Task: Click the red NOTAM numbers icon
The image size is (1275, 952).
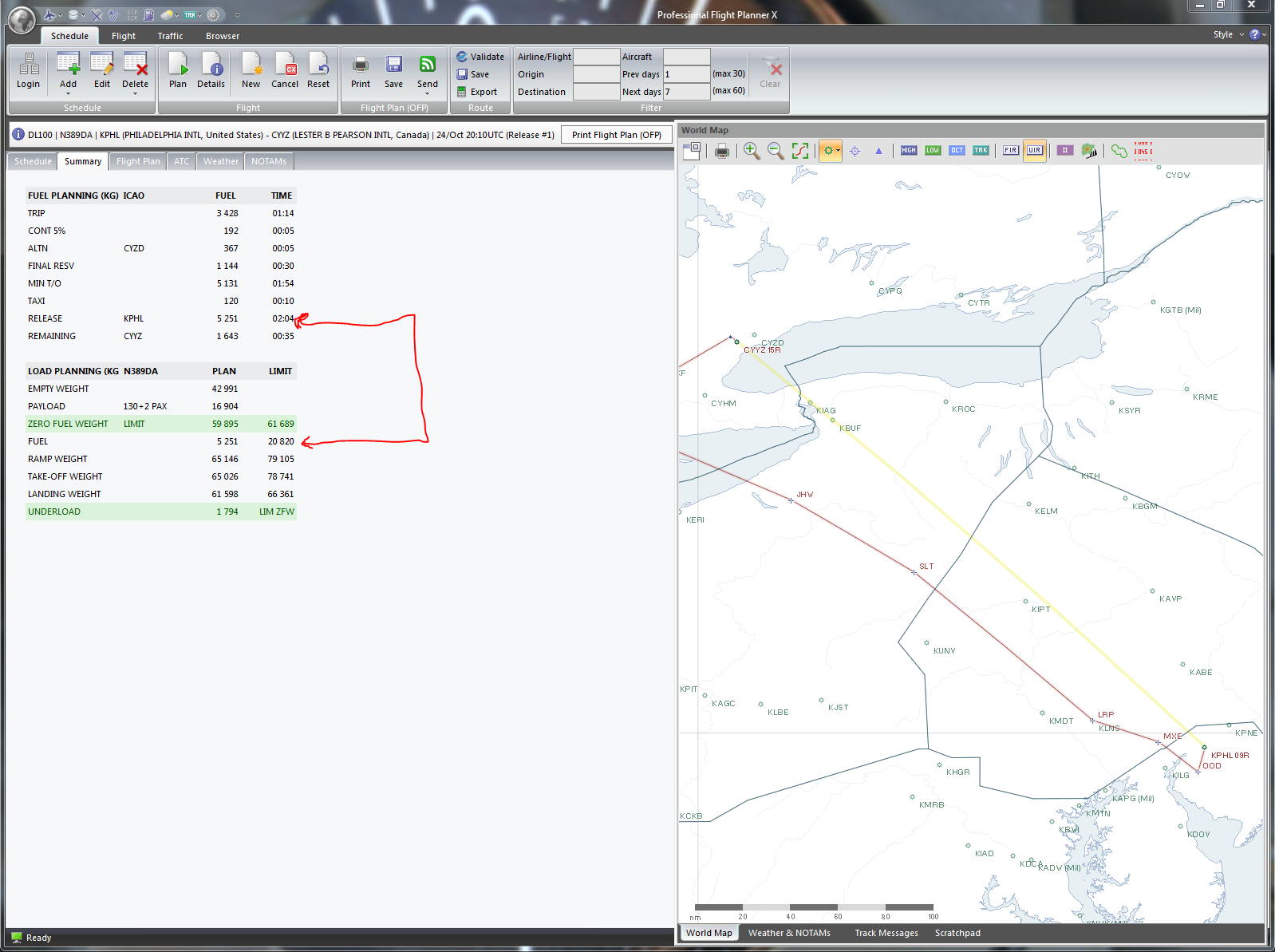Action: pos(1143,151)
